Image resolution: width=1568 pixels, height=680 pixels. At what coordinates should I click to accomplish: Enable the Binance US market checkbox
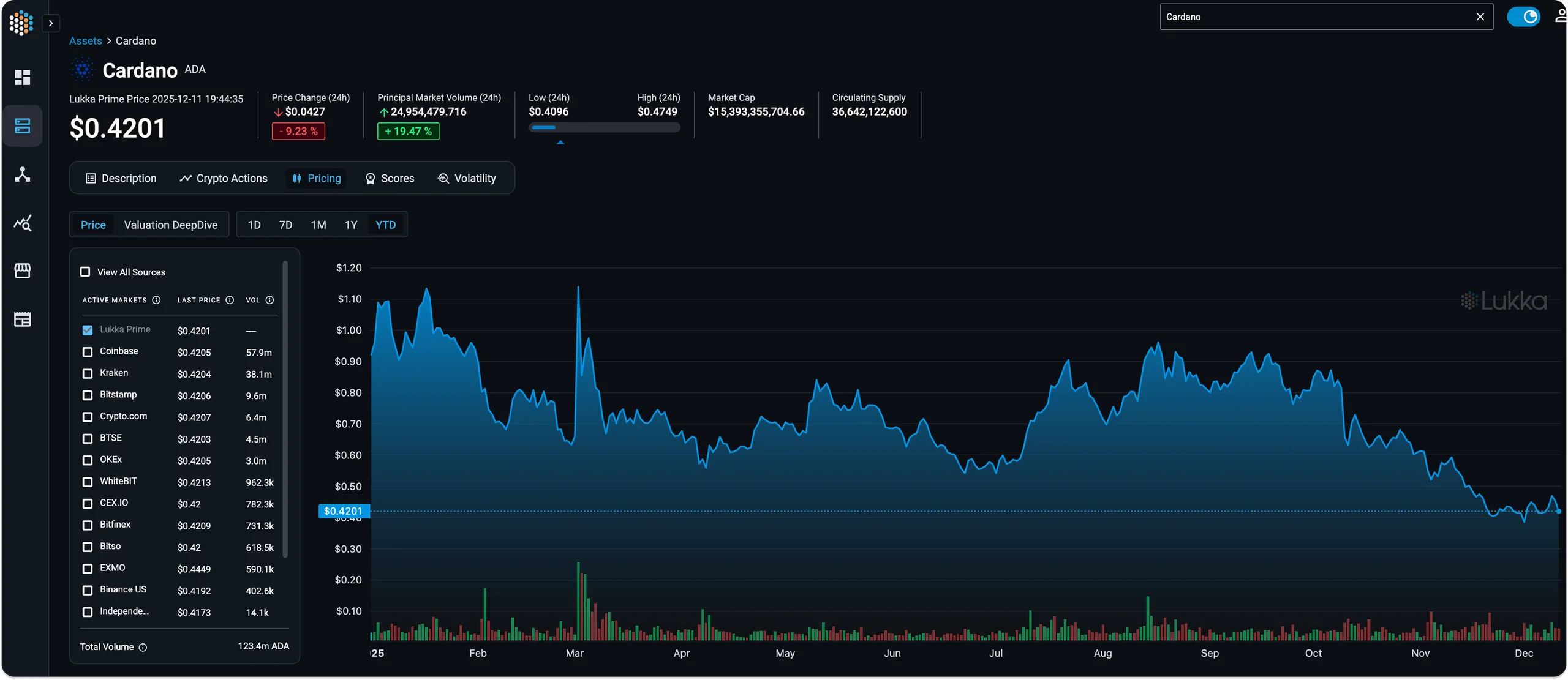(x=88, y=591)
